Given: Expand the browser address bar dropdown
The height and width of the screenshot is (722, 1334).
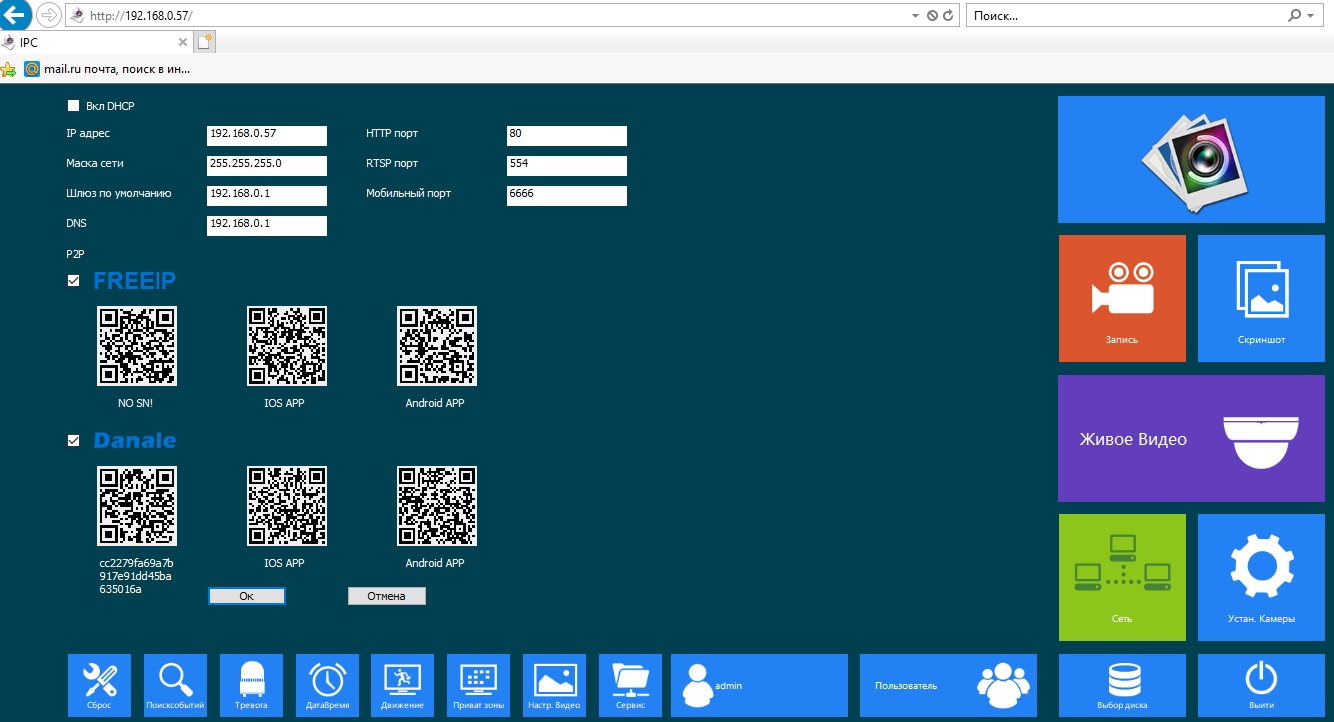Looking at the screenshot, I should click(915, 16).
